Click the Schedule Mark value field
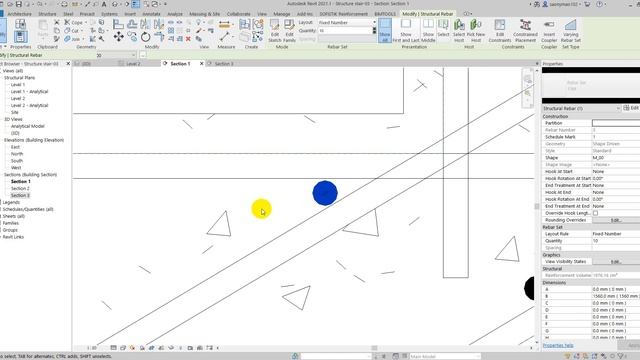 (x=616, y=137)
